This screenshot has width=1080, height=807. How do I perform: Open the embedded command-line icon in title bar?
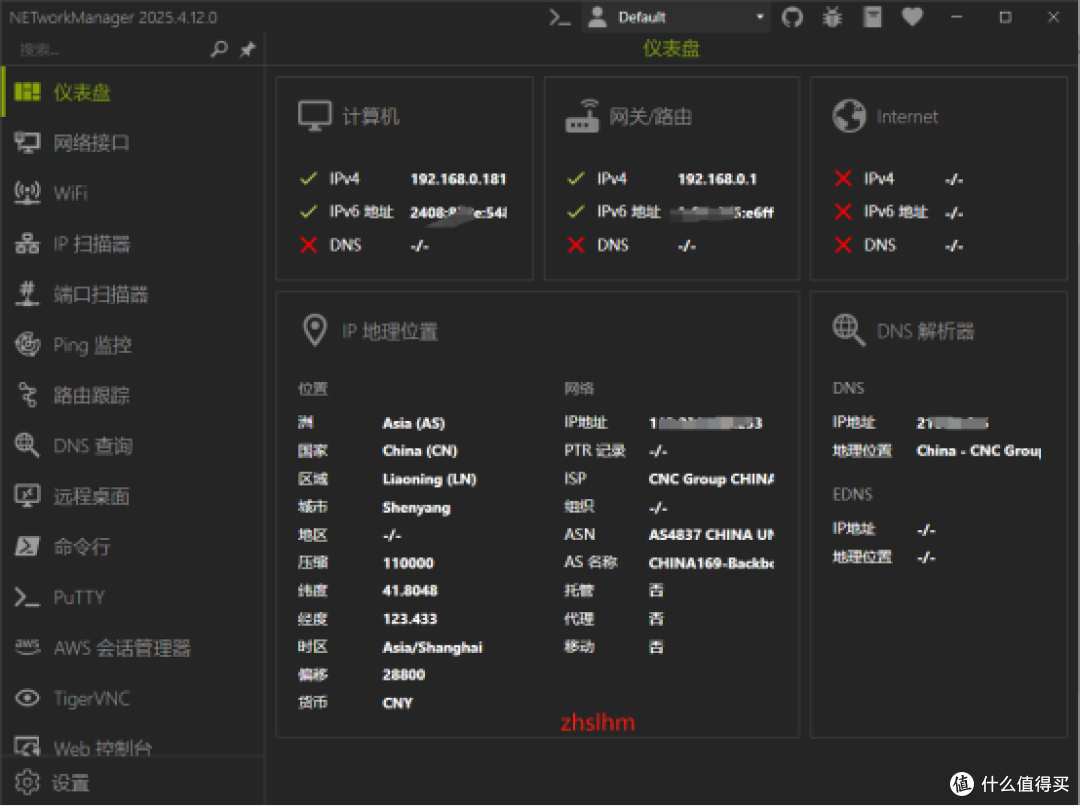coord(560,17)
